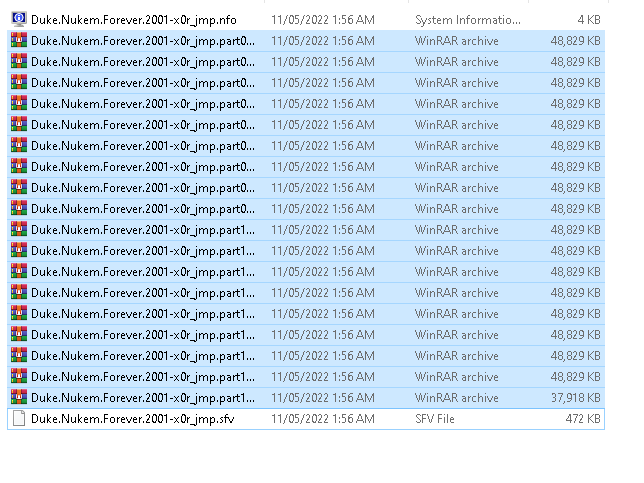Click the 'SFV File' type cell

click(435, 419)
